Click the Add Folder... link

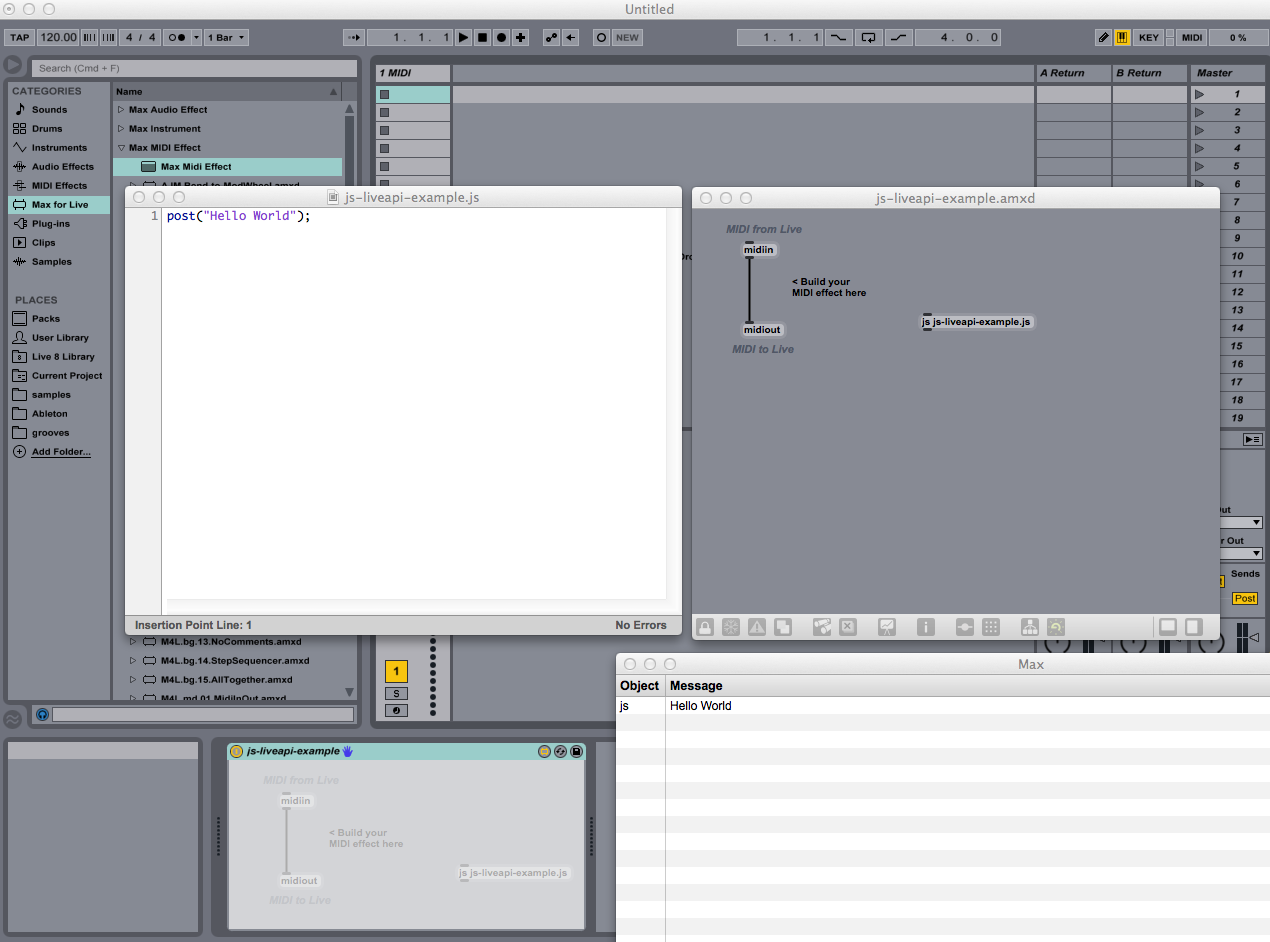pos(61,452)
